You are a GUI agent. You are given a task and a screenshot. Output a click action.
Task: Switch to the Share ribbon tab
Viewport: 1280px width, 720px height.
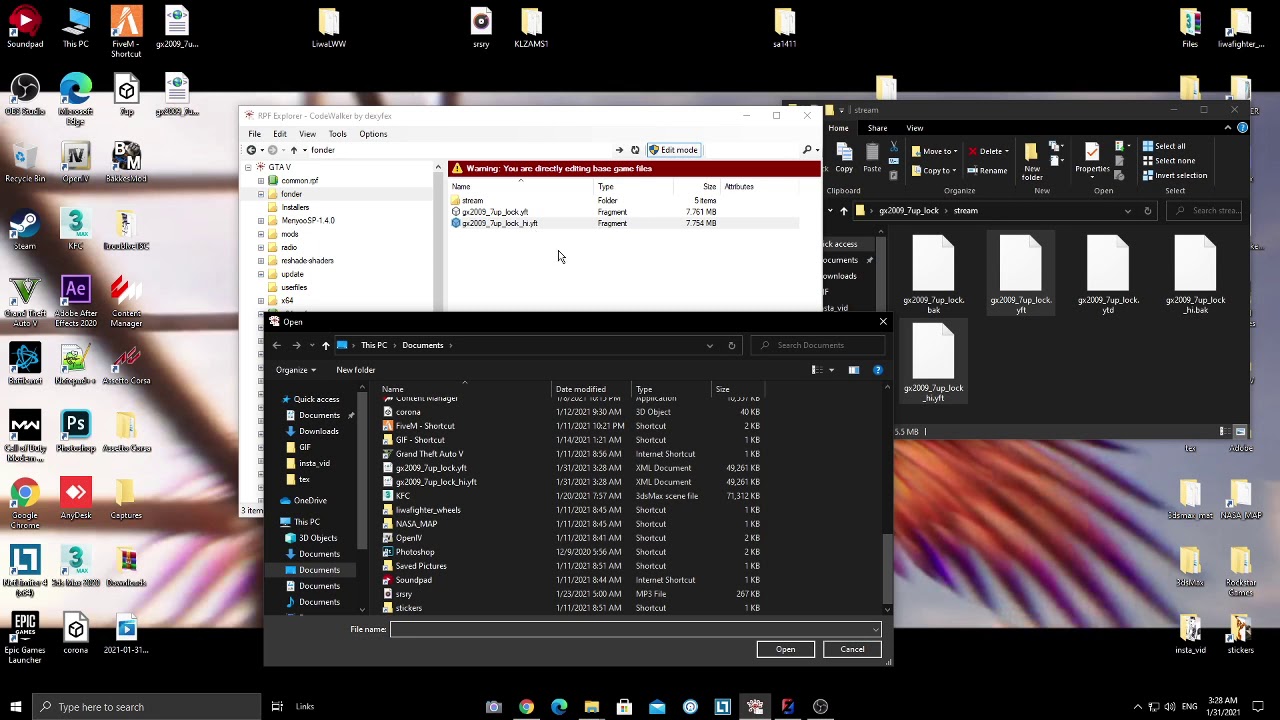pyautogui.click(x=877, y=128)
